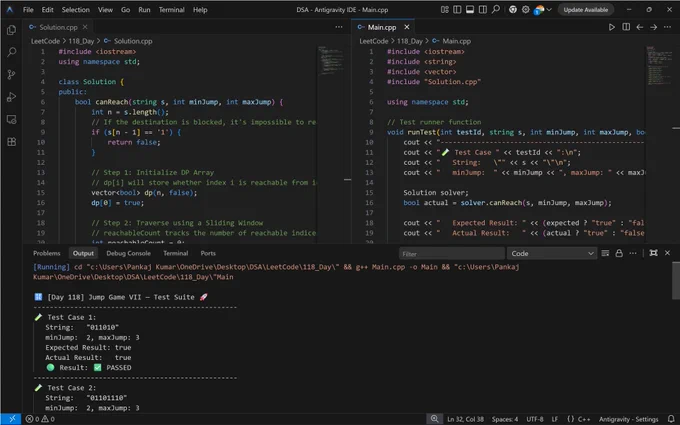Image resolution: width=680 pixels, height=425 pixels.
Task: Change encoding via UTF-8 status
Action: pyautogui.click(x=535, y=419)
